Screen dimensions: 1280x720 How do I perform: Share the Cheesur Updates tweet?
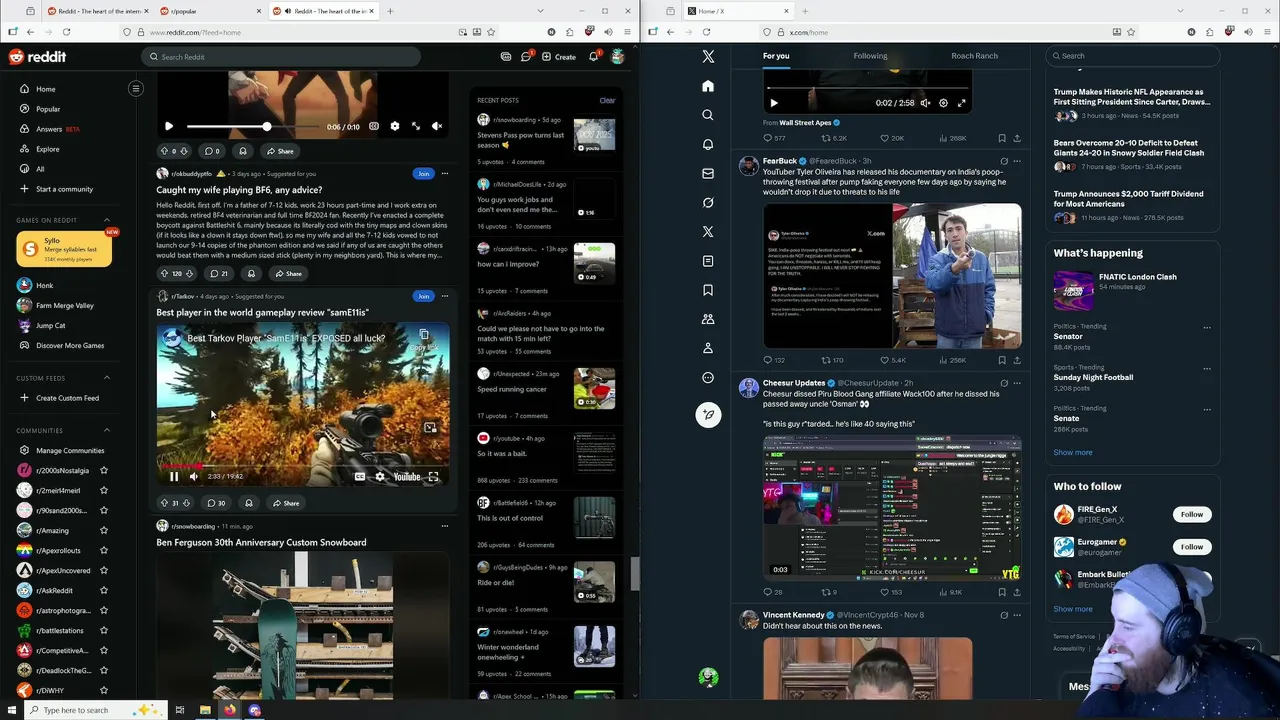pyautogui.click(x=1017, y=592)
